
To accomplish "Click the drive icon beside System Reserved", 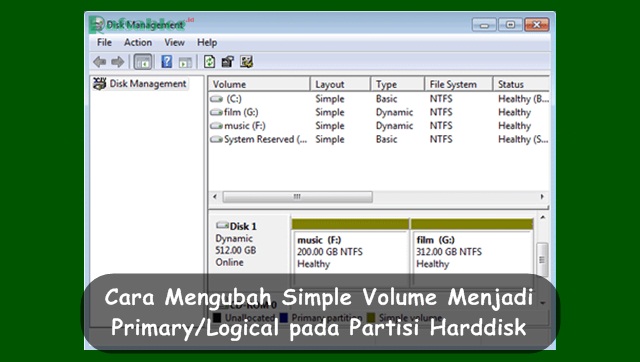I will (216, 139).
